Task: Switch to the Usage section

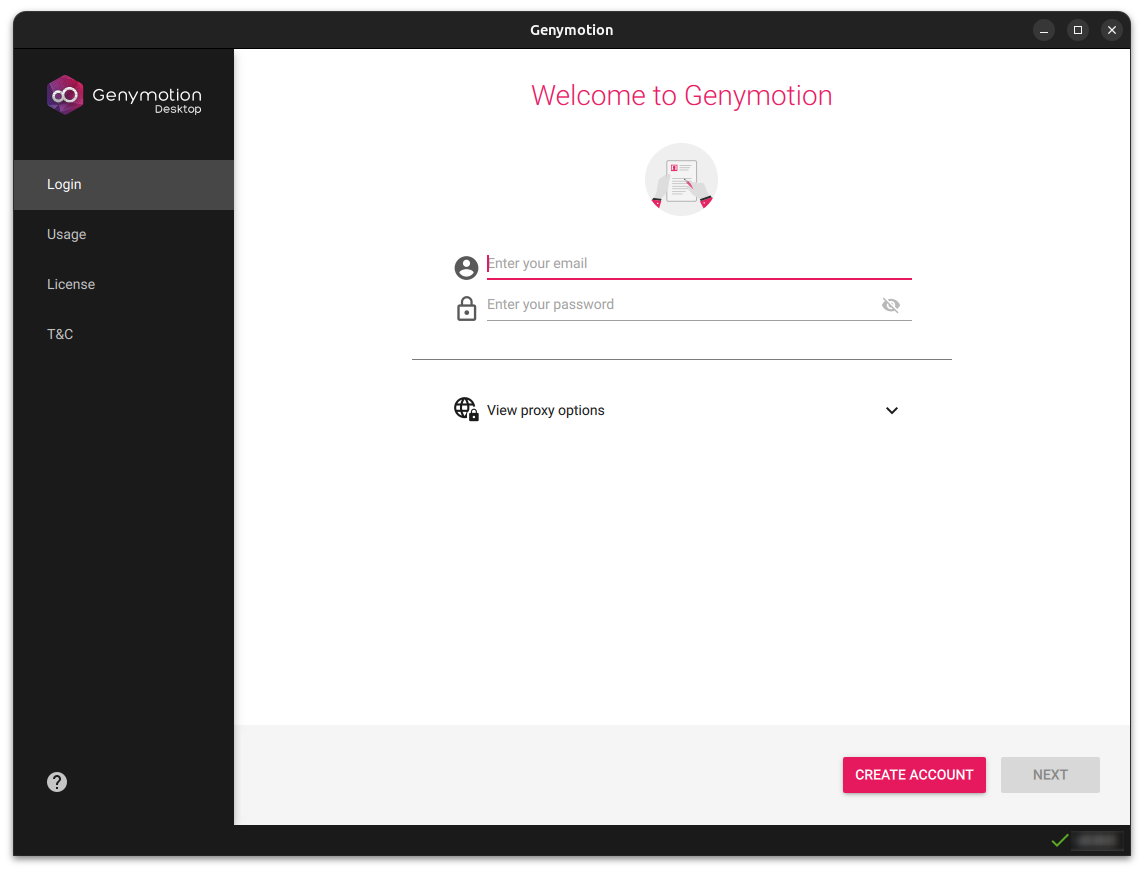Action: tap(66, 234)
